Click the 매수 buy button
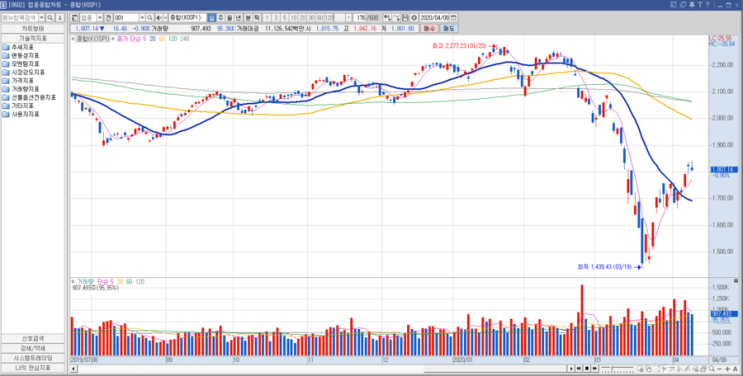The height and width of the screenshot is (376, 743). click(430, 28)
